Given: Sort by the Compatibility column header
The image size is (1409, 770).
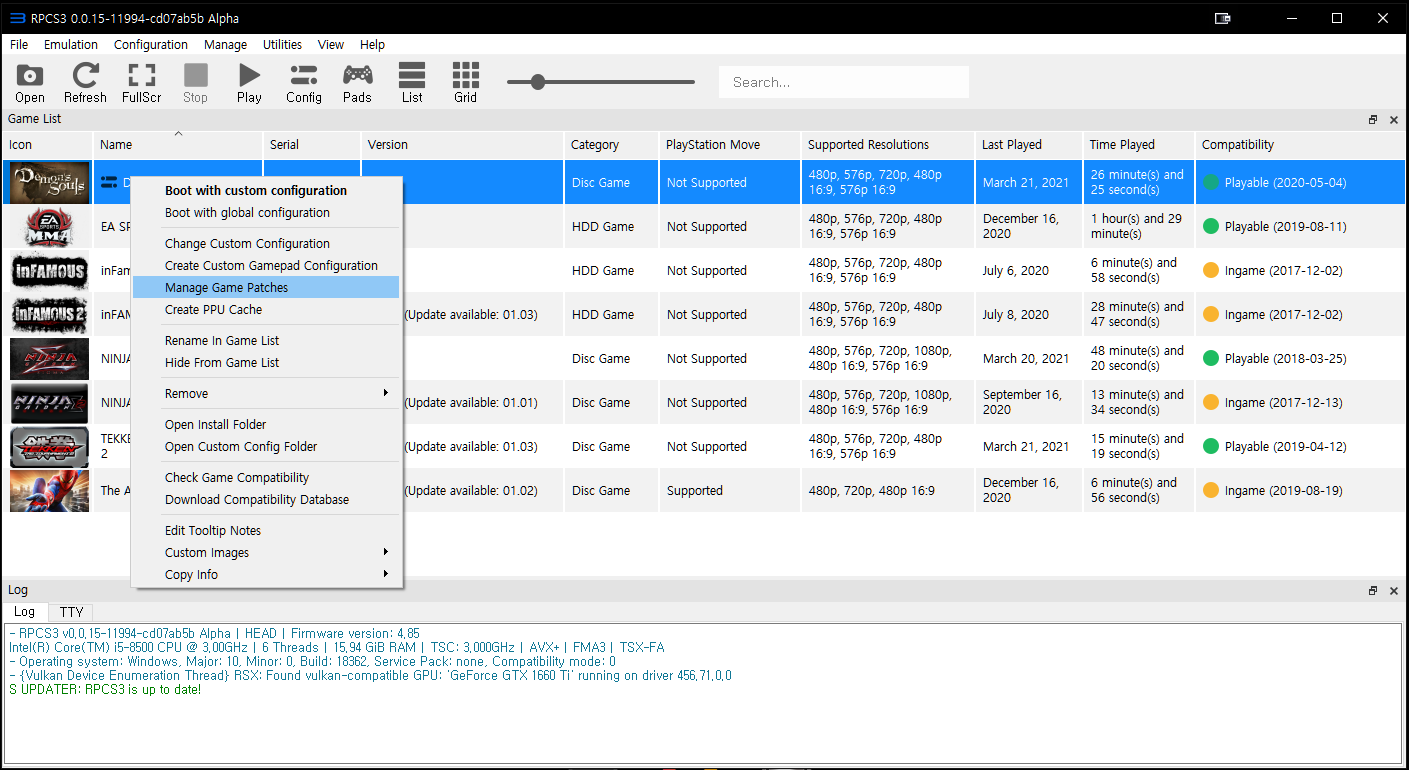Looking at the screenshot, I should [1300, 144].
